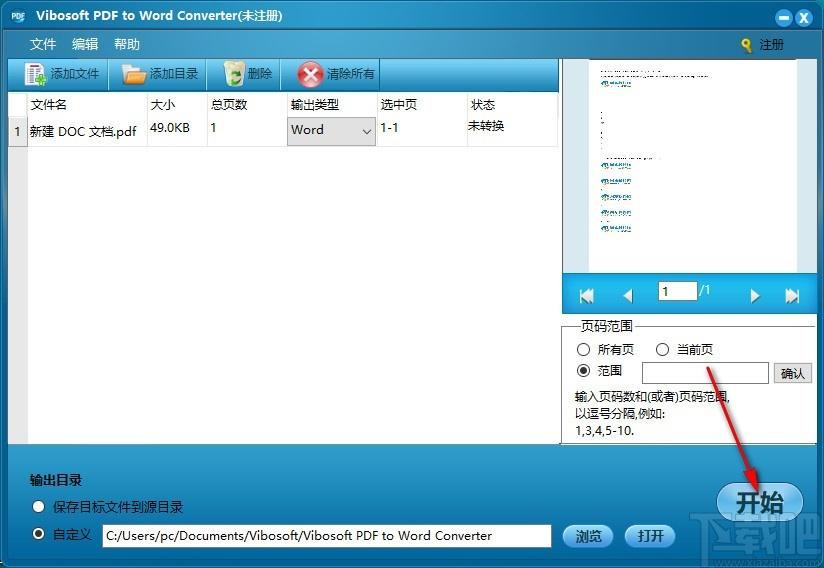Click the 打开 open folder button
This screenshot has height=568, width=824.
tap(650, 536)
